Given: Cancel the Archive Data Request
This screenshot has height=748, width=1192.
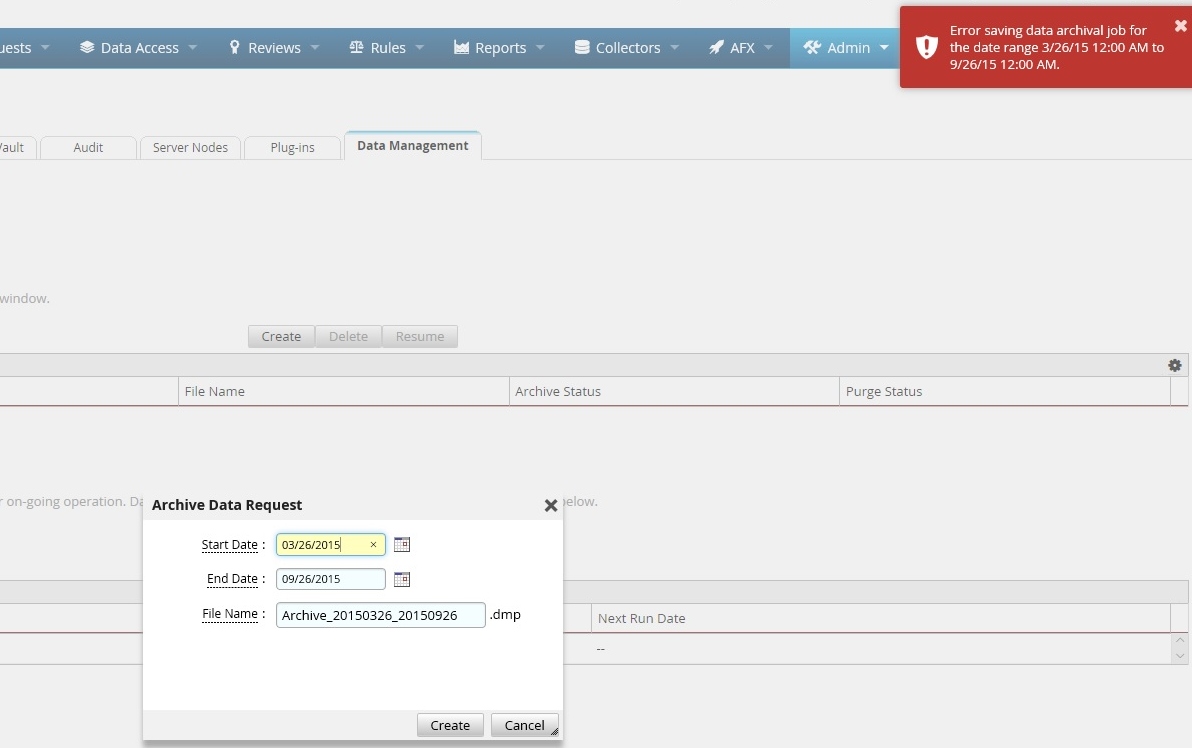Looking at the screenshot, I should pos(524,725).
